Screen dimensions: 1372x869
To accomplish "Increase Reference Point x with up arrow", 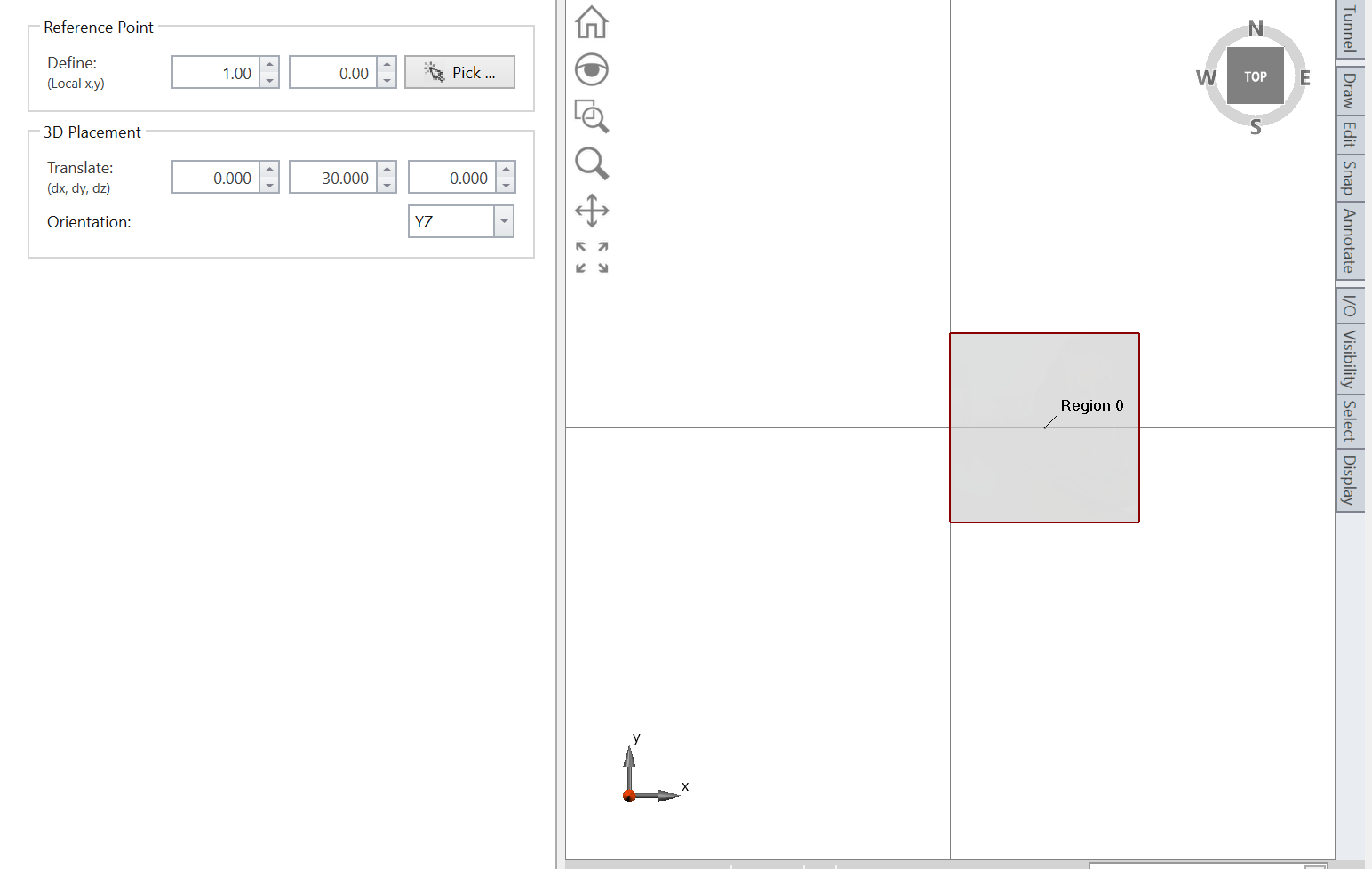I will point(270,65).
